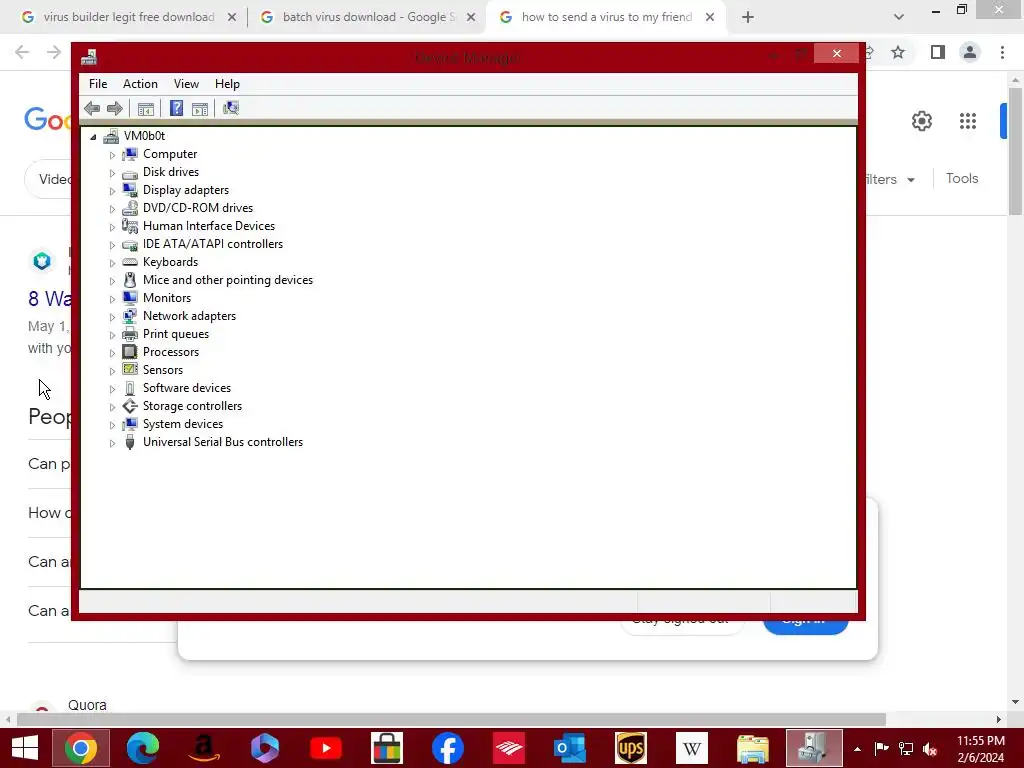Select the Display adapters icon
1024x768 pixels.
pyautogui.click(x=130, y=190)
